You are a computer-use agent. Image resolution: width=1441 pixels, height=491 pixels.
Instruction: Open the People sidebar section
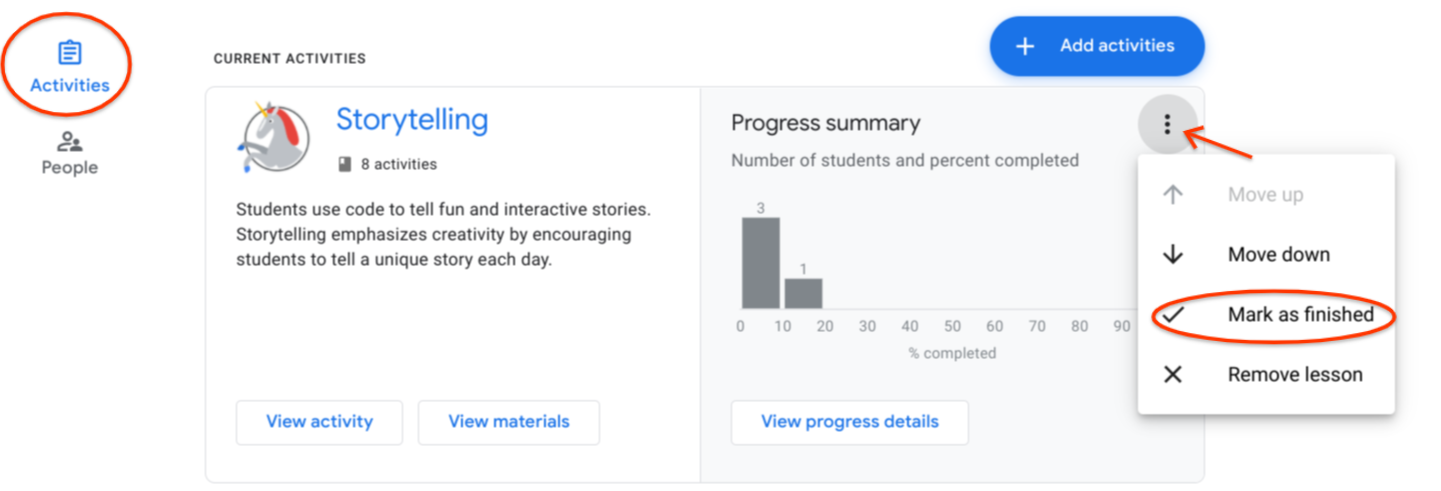coord(69,153)
